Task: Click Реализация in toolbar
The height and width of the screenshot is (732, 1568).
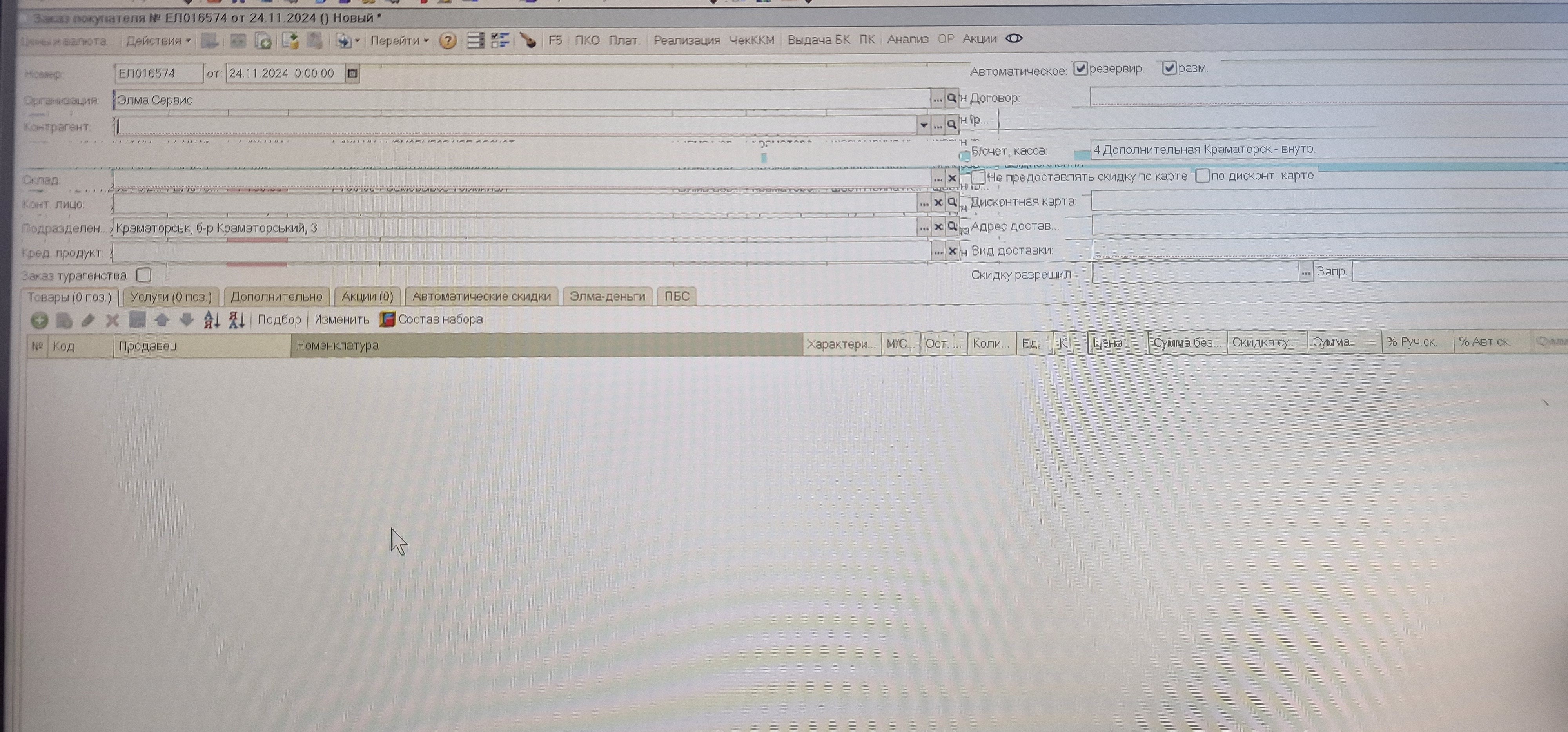Action: pyautogui.click(x=687, y=40)
